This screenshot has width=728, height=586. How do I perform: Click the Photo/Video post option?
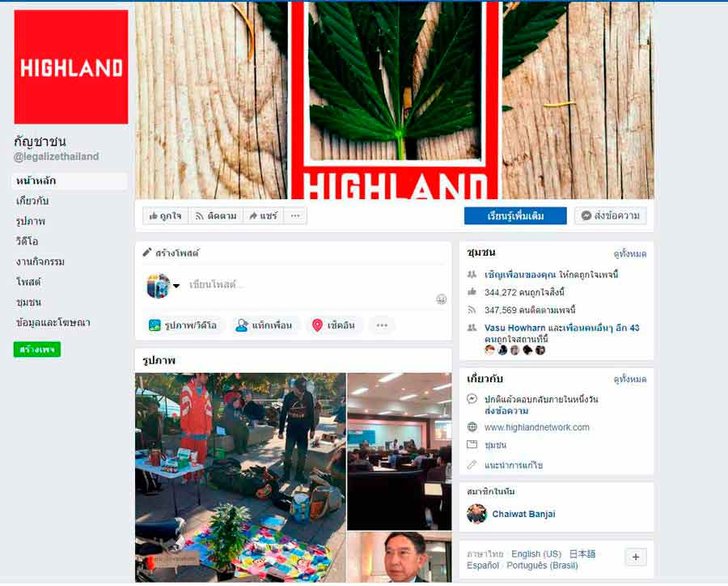coord(183,326)
